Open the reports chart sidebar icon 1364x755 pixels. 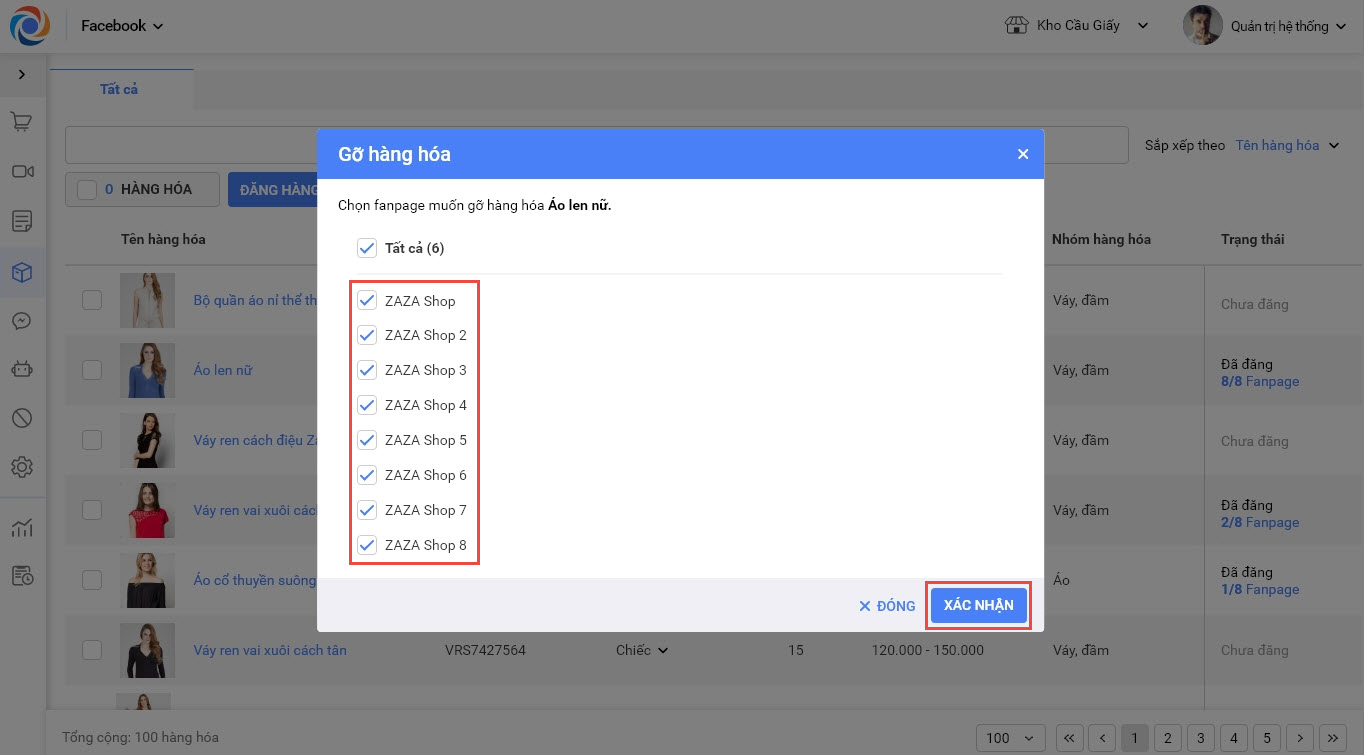(22, 527)
